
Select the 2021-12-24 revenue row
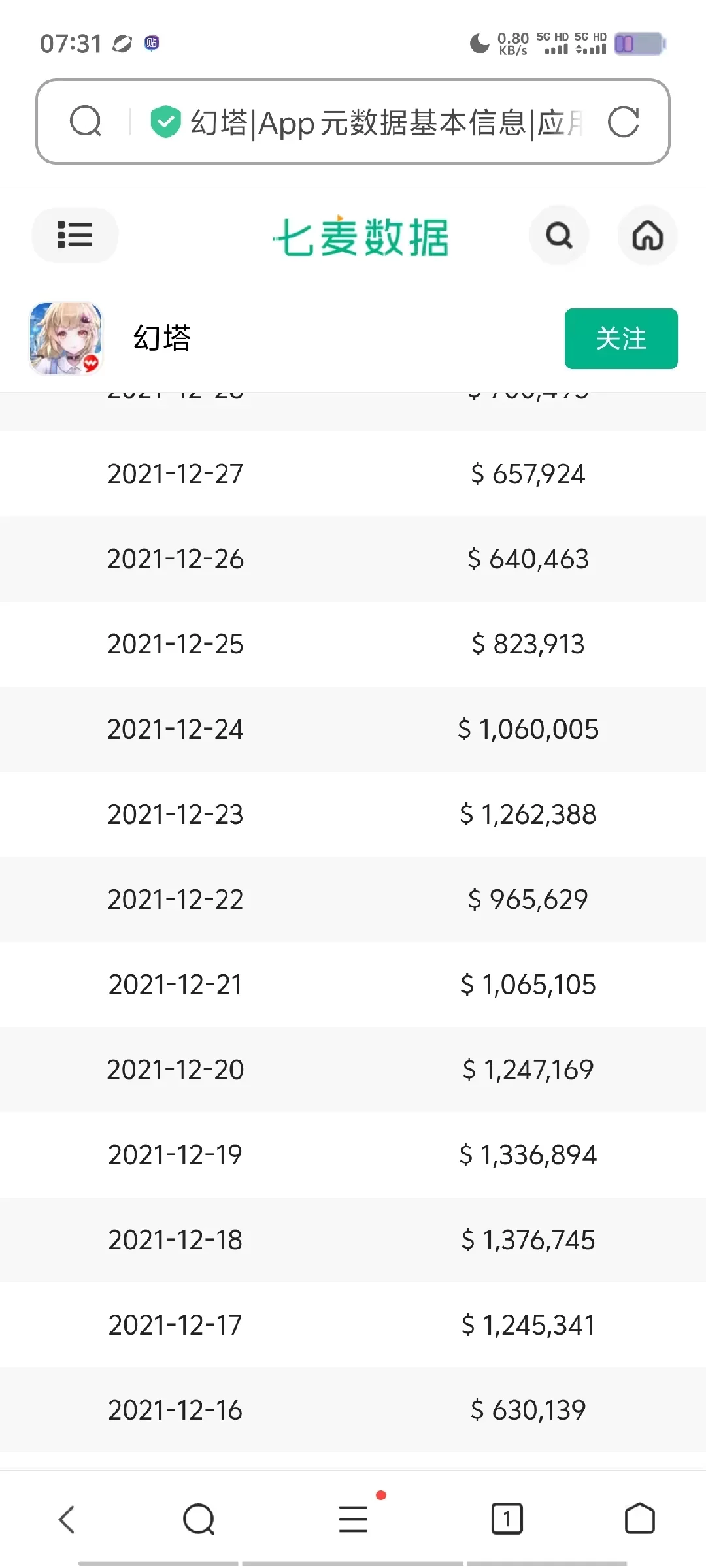pyautogui.click(x=353, y=729)
